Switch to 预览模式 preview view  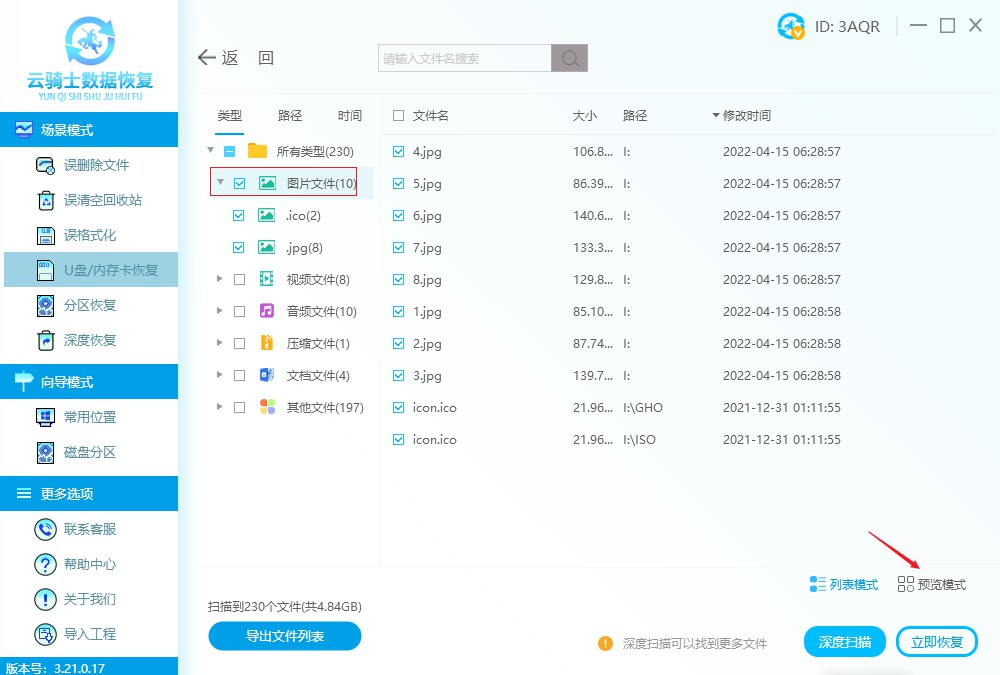pos(932,584)
